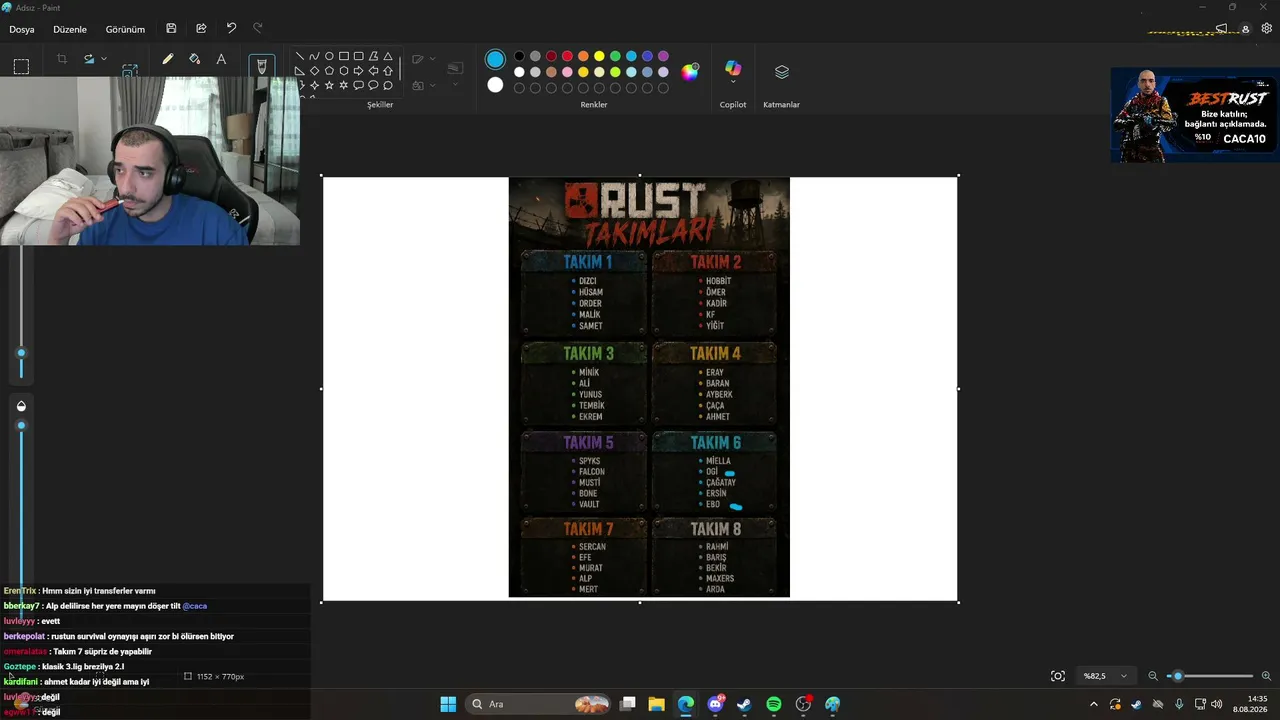Click the Renkler group label
Viewport: 1280px width, 720px height.
[594, 105]
